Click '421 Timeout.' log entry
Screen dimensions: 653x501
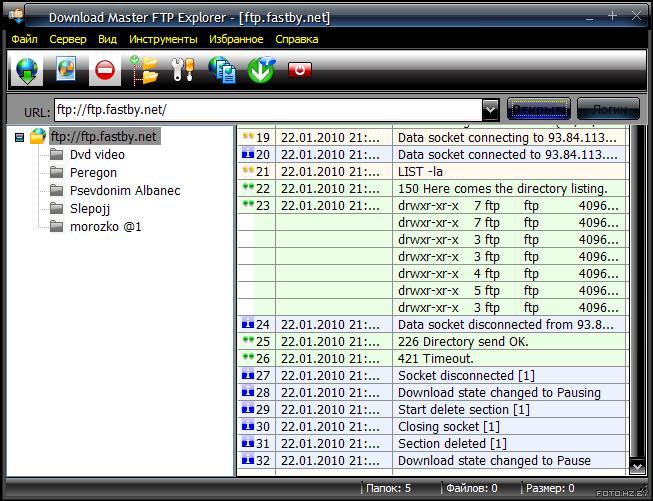(436, 358)
